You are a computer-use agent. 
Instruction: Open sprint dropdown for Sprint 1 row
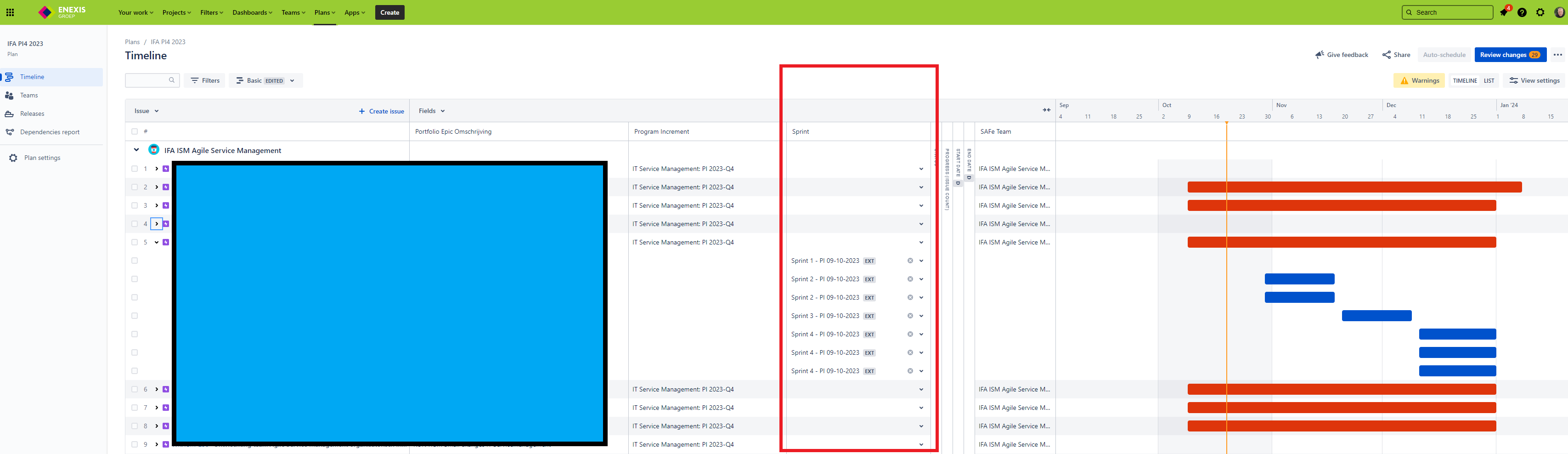921,261
